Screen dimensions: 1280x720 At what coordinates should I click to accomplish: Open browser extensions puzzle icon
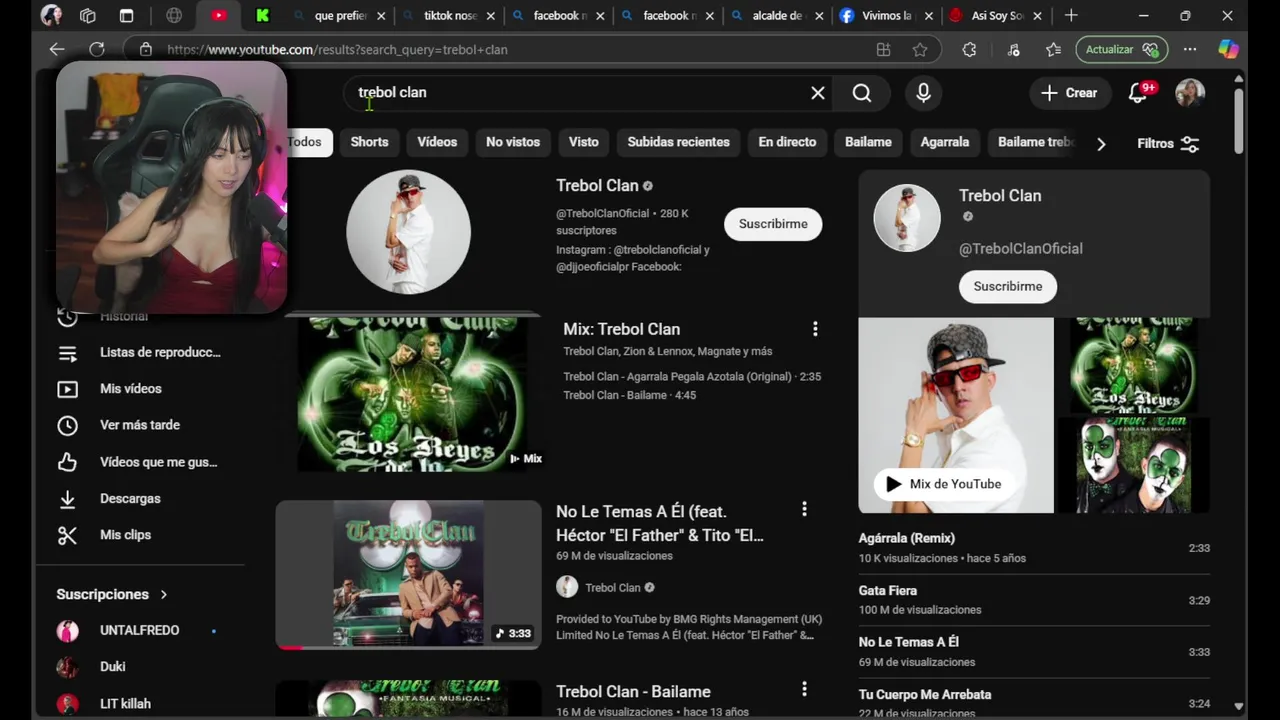(969, 49)
